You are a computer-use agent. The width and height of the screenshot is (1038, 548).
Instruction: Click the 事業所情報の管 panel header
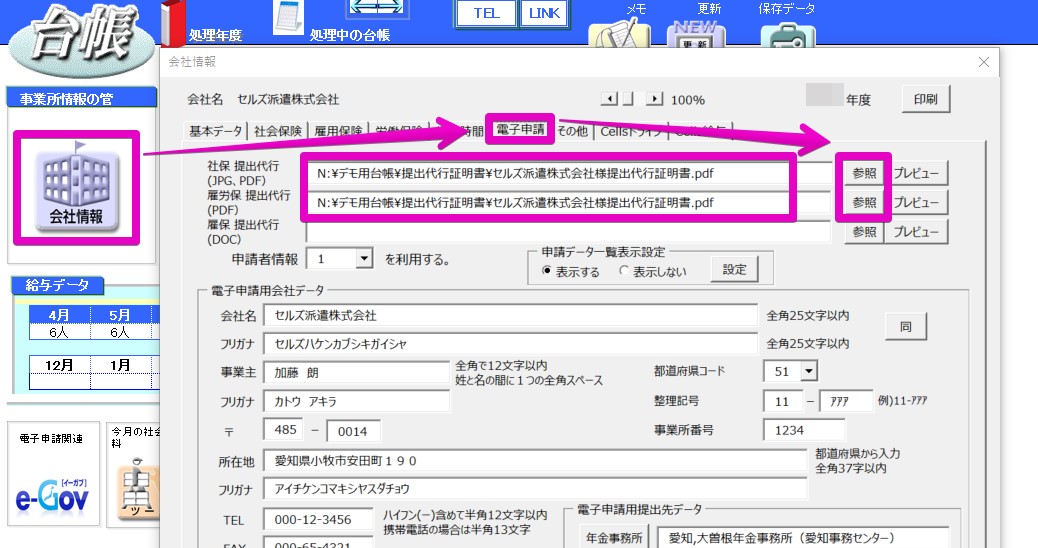[x=81, y=99]
